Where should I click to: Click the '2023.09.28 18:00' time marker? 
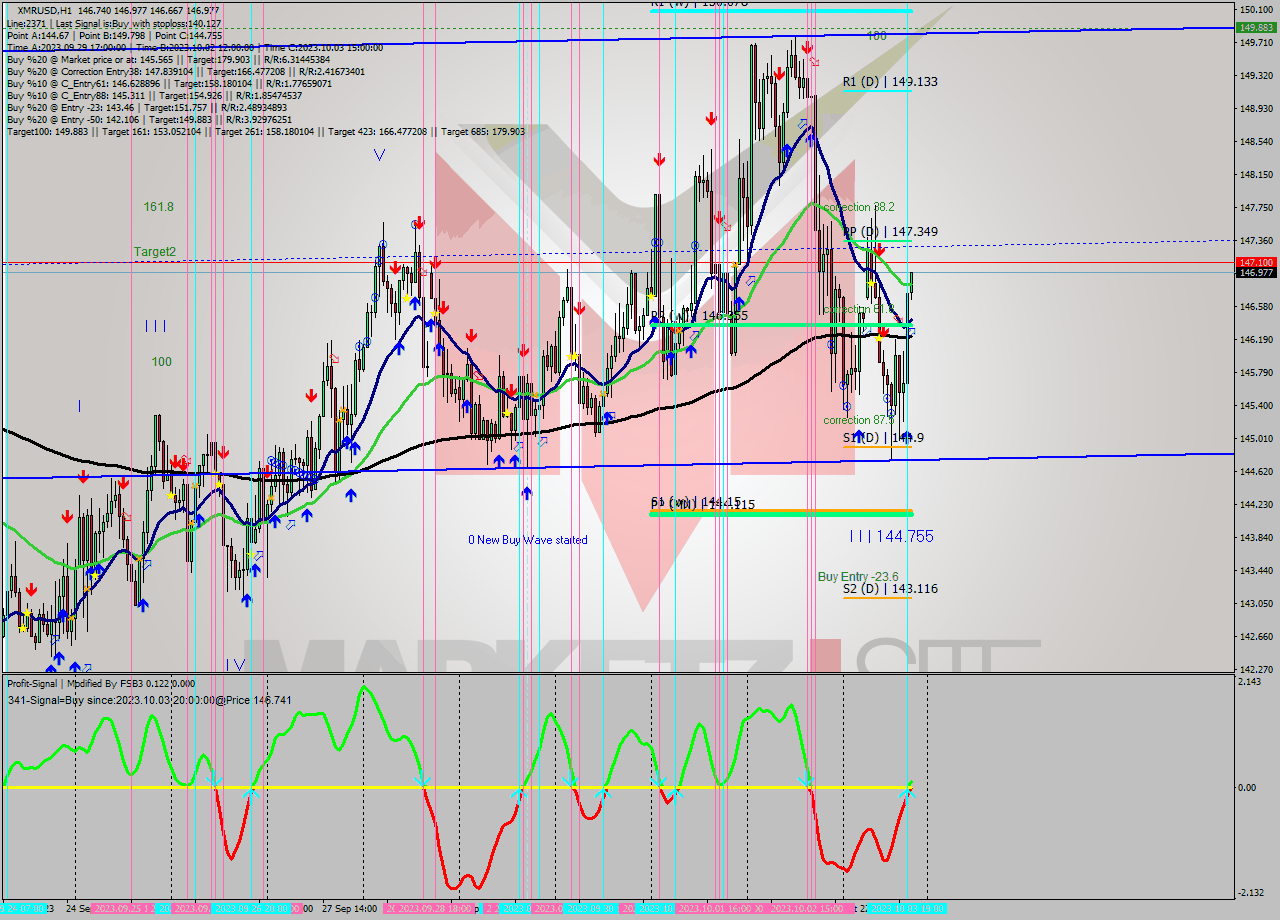tap(434, 909)
